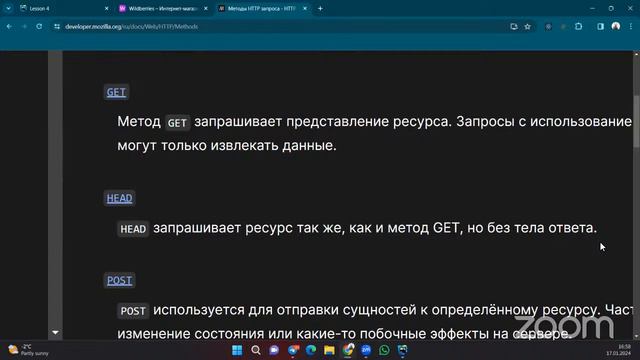The image size is (640, 360).
Task: Click the down arrow on left sidebar
Action: 55,333
